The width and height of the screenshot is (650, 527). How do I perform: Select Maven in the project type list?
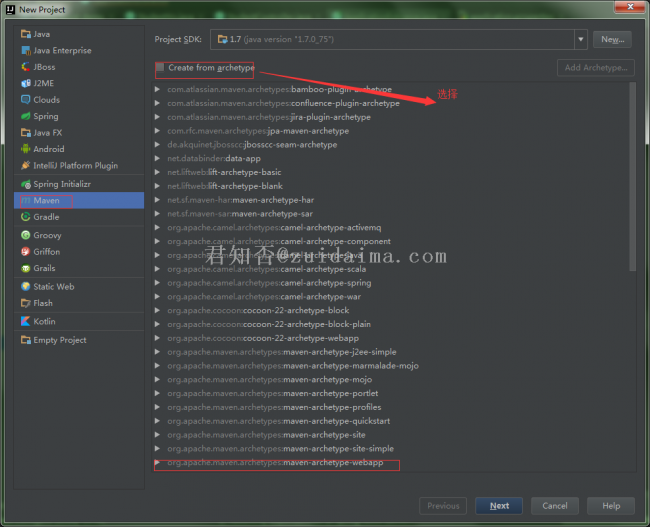click(x=46, y=201)
